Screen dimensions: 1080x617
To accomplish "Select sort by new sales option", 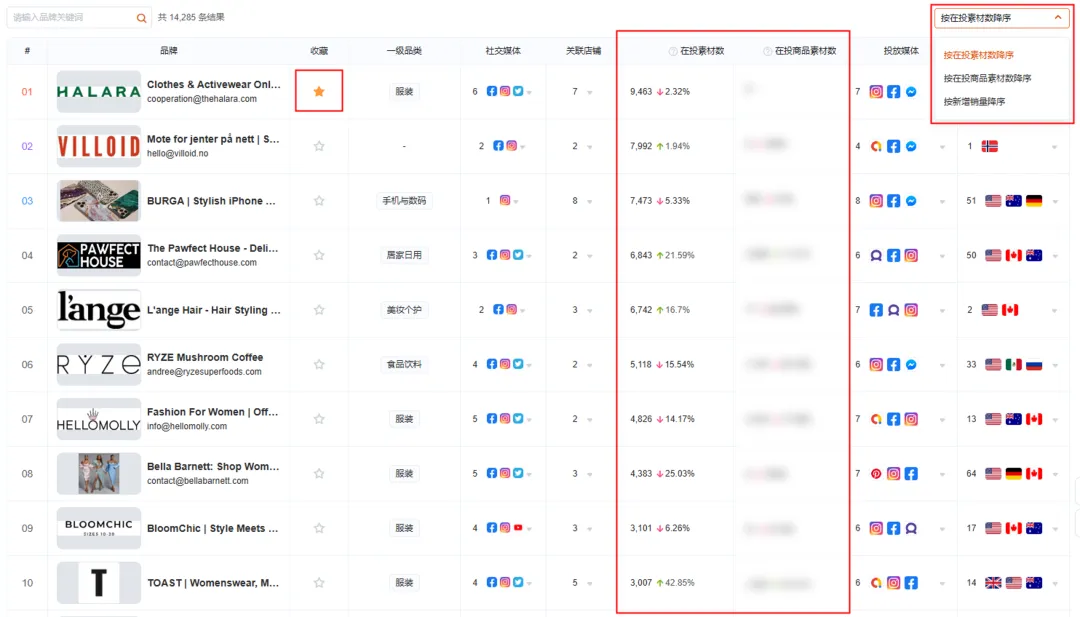I will click(x=974, y=101).
